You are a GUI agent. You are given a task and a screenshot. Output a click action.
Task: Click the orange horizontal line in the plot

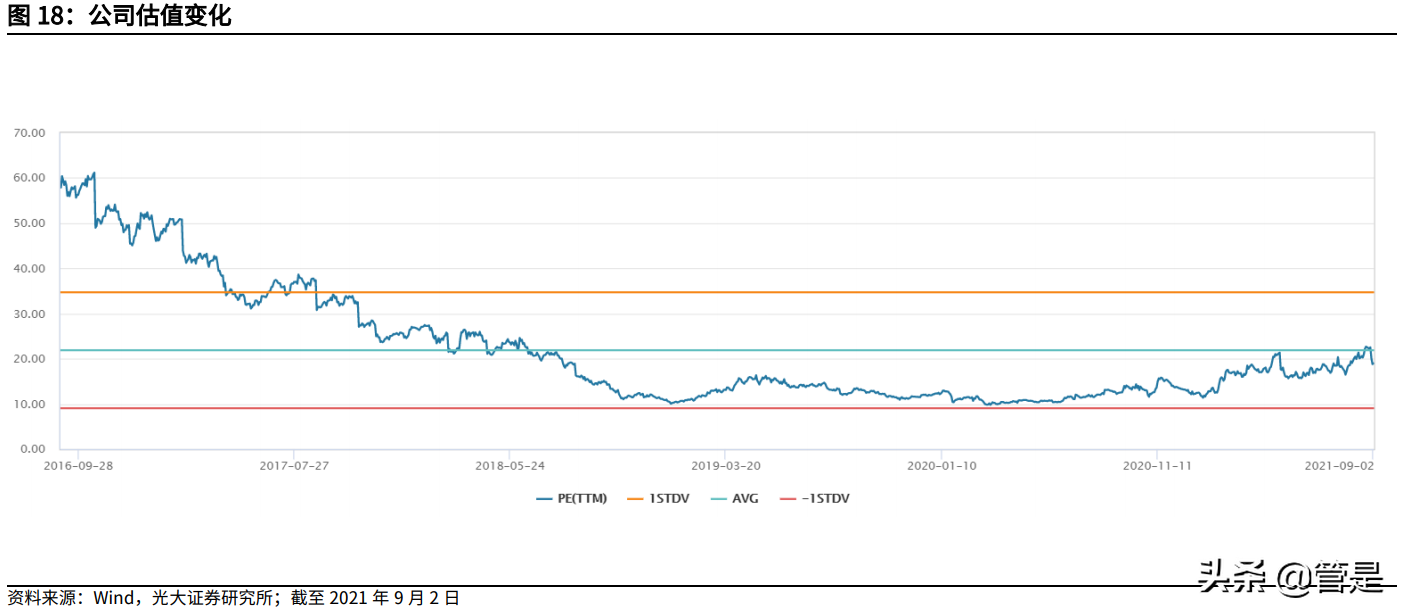800,292
